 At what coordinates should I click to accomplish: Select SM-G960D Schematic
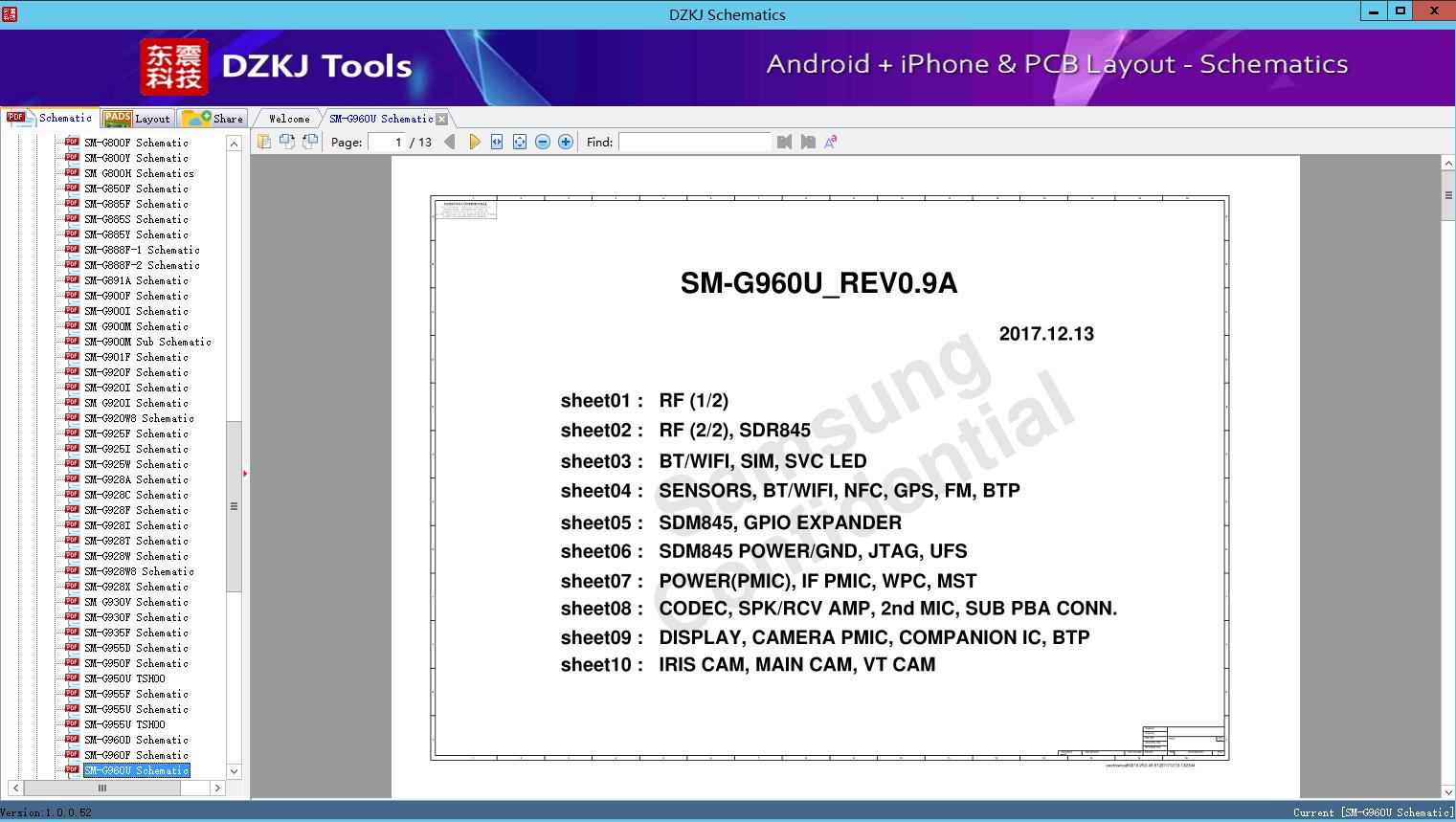[x=136, y=740]
